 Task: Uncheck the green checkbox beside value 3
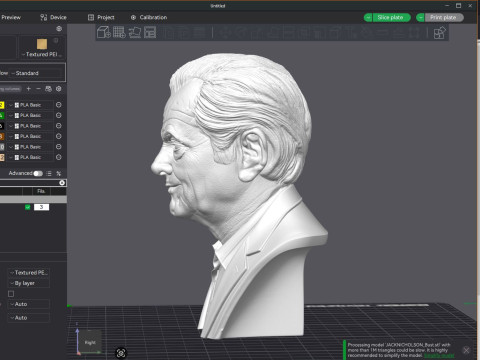point(28,207)
